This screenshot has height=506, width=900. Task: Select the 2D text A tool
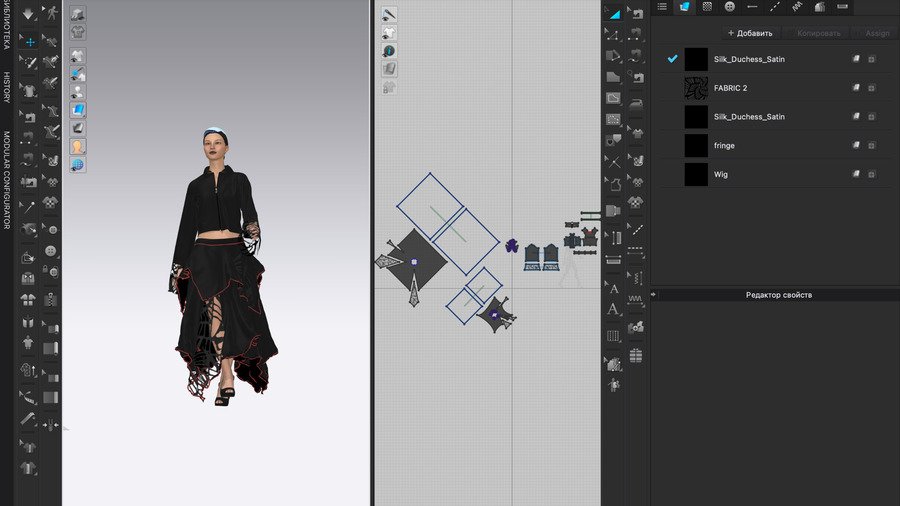(614, 289)
